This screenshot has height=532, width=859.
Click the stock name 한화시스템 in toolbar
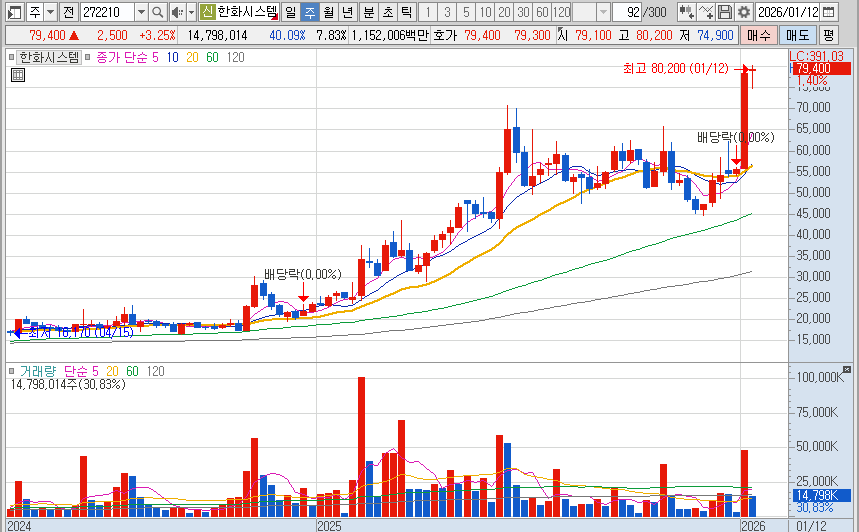pyautogui.click(x=248, y=12)
